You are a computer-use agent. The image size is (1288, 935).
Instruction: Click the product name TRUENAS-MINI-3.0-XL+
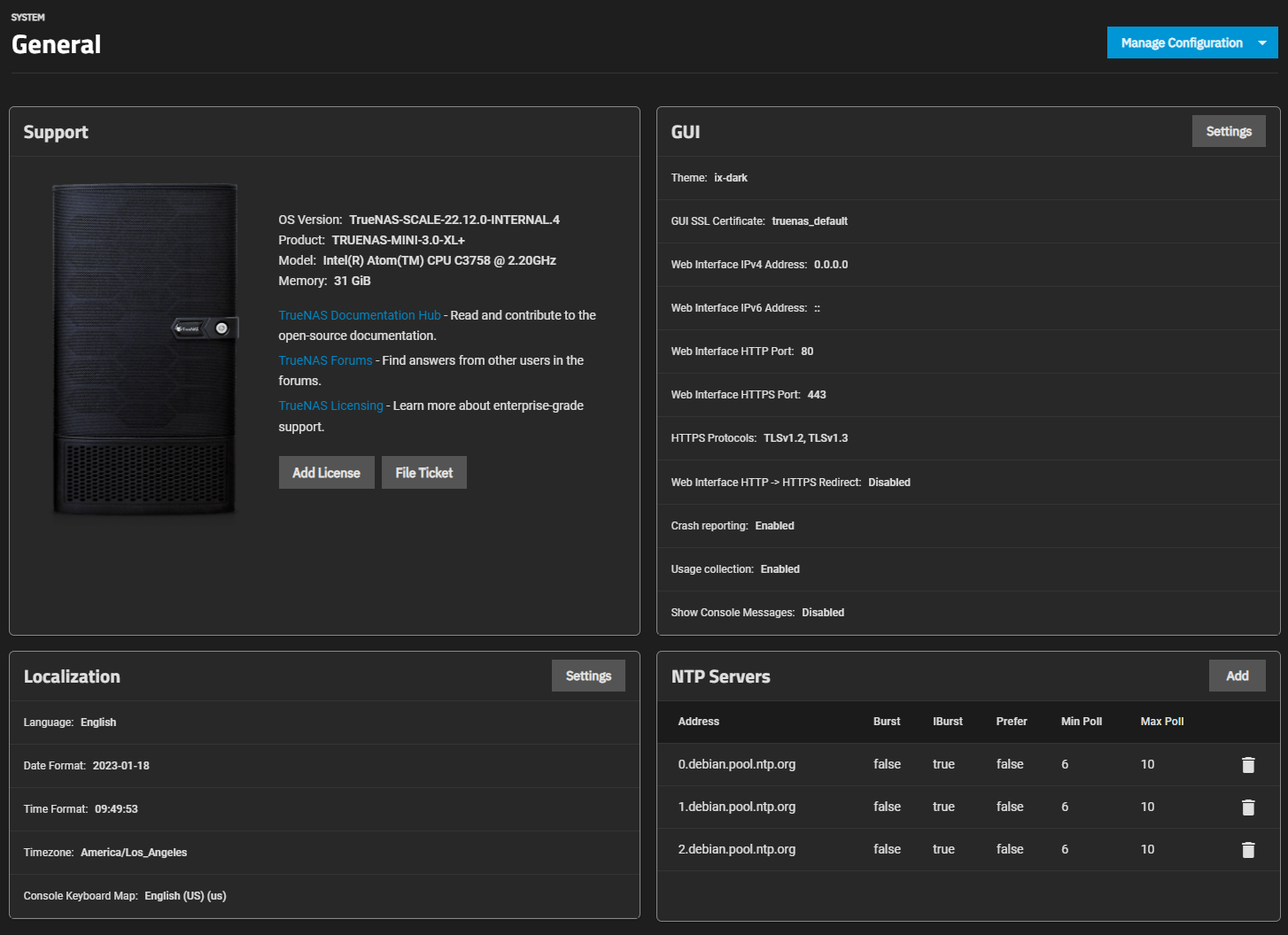[x=399, y=240]
